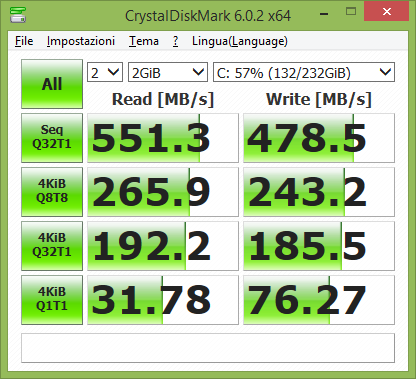
Task: Click the 4KiB Q8T8 write value 243.2
Action: pos(319,192)
